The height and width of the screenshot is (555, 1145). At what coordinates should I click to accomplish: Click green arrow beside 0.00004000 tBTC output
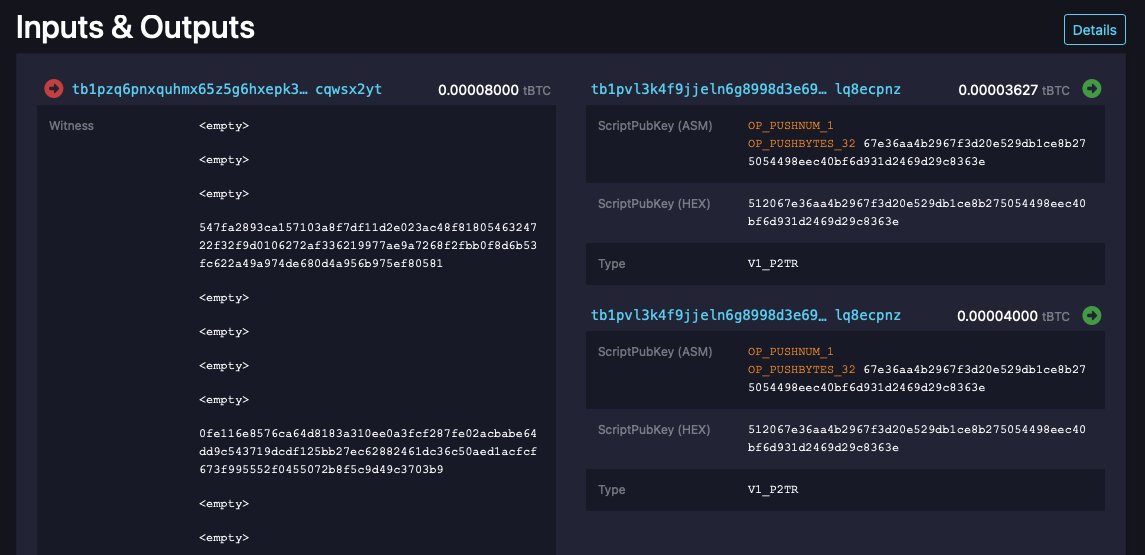(x=1092, y=315)
